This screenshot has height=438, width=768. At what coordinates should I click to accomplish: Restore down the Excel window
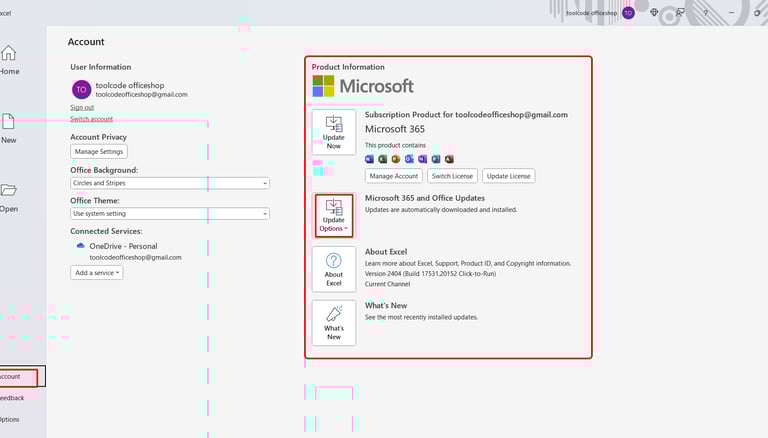(757, 13)
